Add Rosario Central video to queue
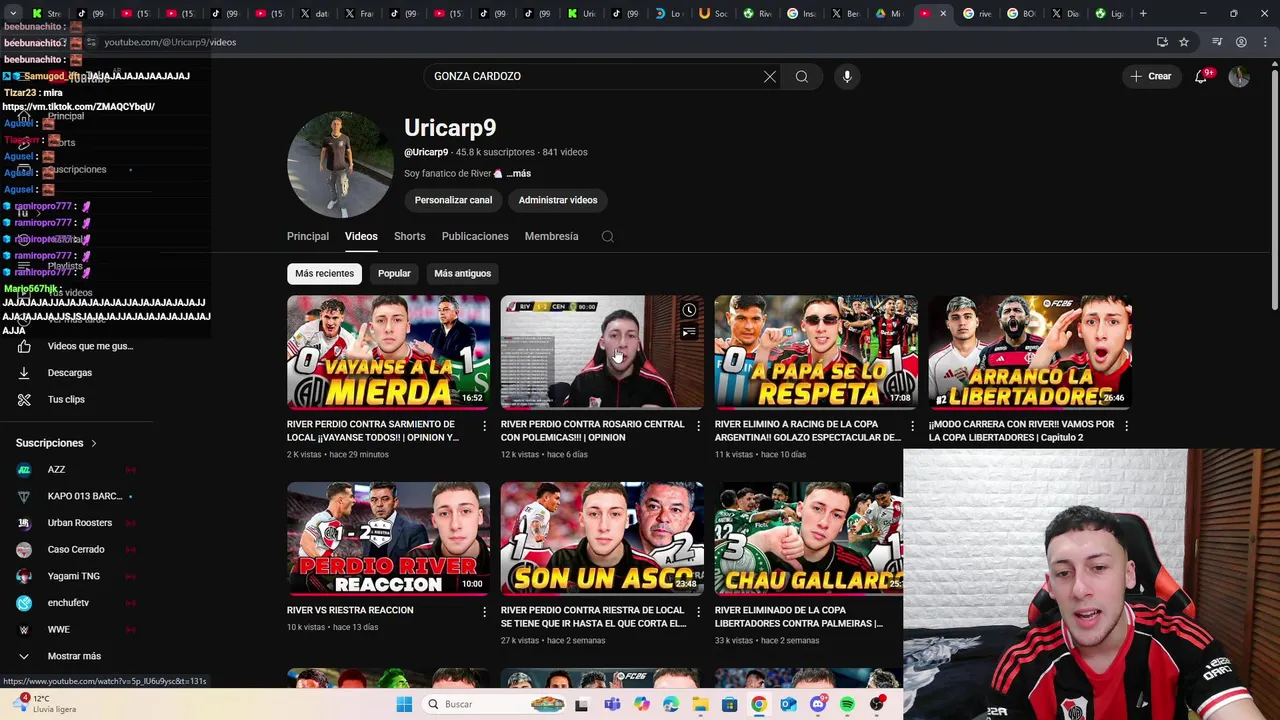The height and width of the screenshot is (720, 1280). pyautogui.click(x=689, y=332)
